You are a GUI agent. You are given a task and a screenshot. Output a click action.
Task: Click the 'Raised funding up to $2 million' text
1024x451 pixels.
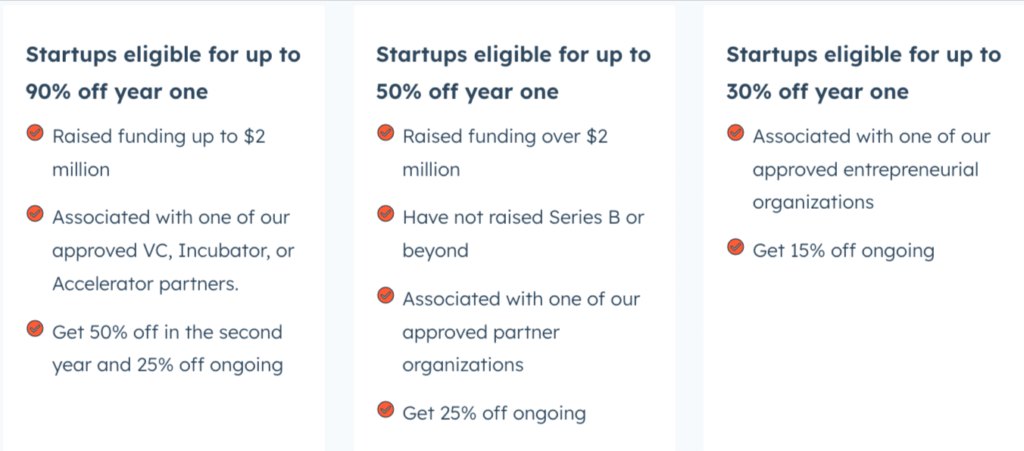tap(159, 153)
